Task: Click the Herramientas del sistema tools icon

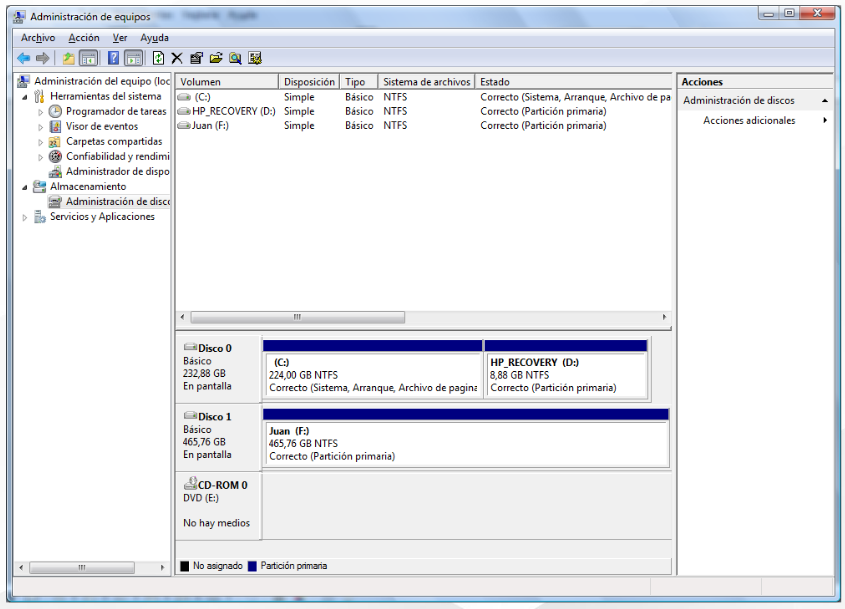Action: coord(39,96)
